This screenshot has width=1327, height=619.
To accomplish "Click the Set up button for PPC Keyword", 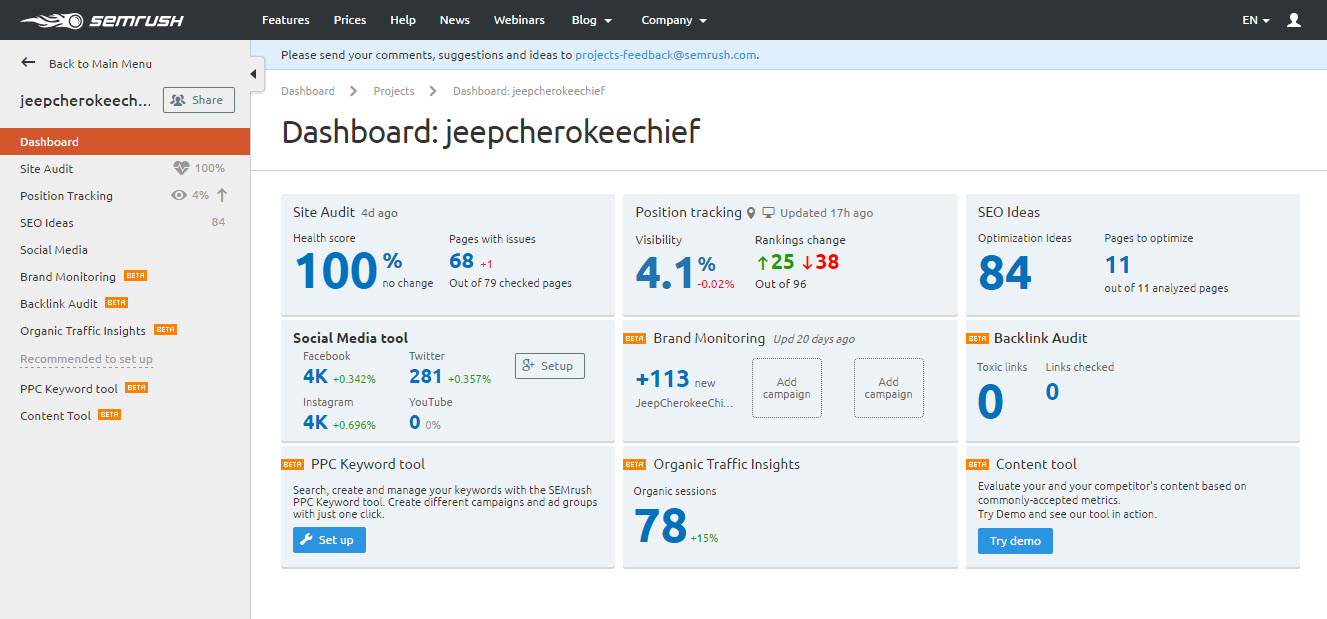I will pyautogui.click(x=329, y=540).
